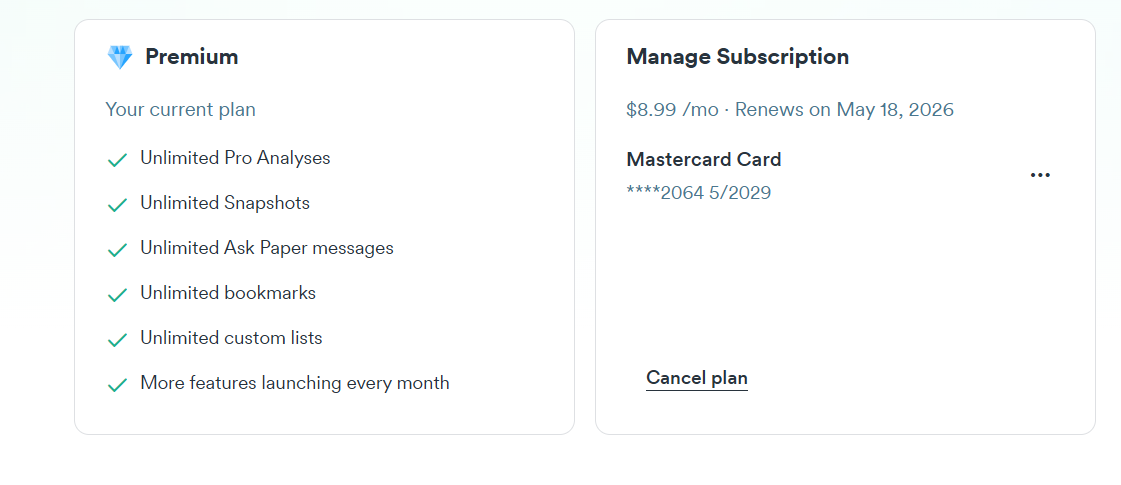1121x485 pixels.
Task: Open the three-dots payment method menu
Action: tap(1039, 175)
